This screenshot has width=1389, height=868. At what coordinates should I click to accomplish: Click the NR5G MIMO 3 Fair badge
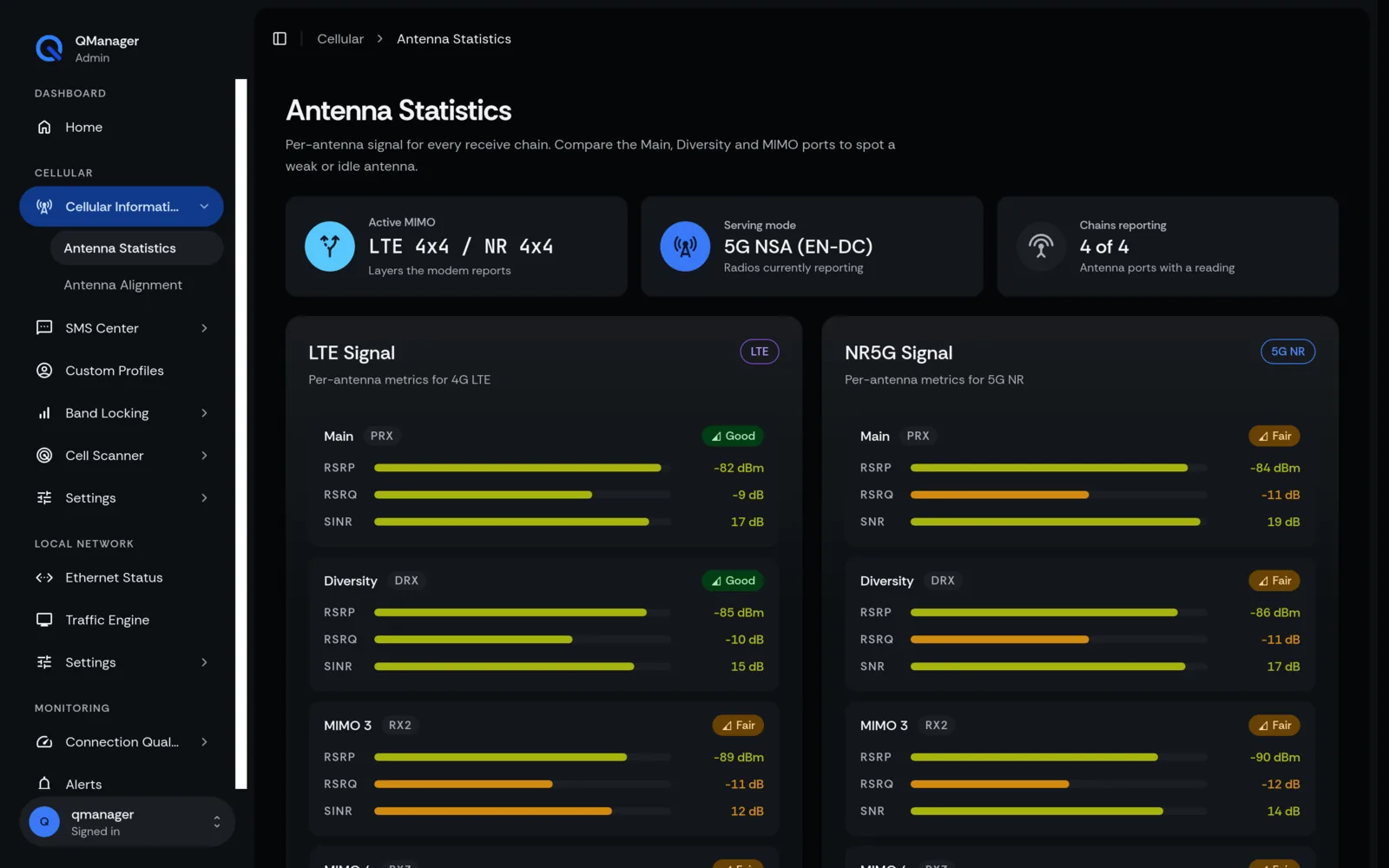[x=1274, y=726]
